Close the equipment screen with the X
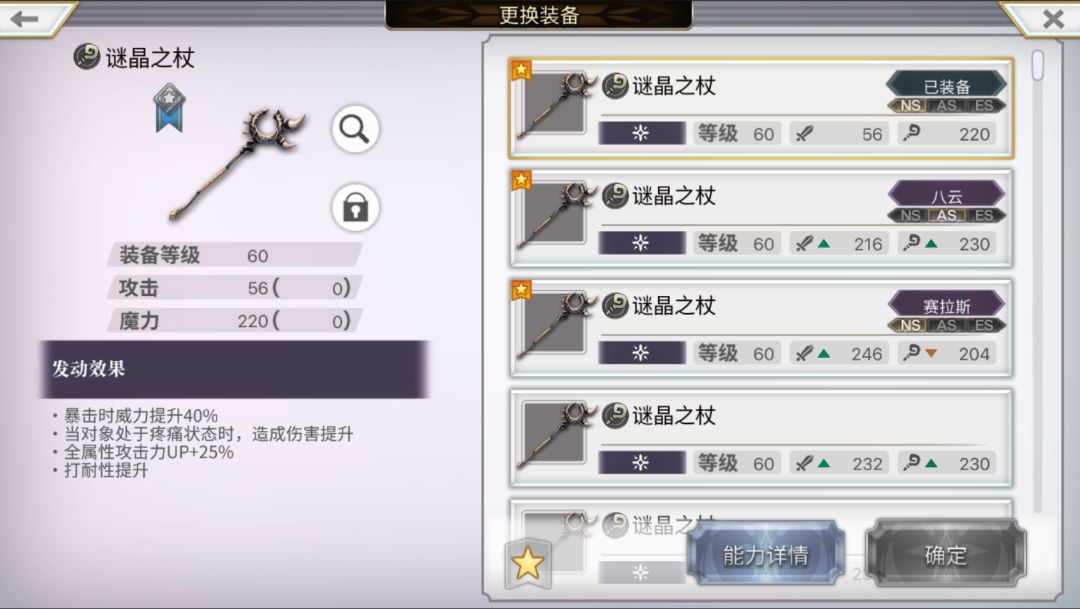1080x609 pixels. 1053,19
